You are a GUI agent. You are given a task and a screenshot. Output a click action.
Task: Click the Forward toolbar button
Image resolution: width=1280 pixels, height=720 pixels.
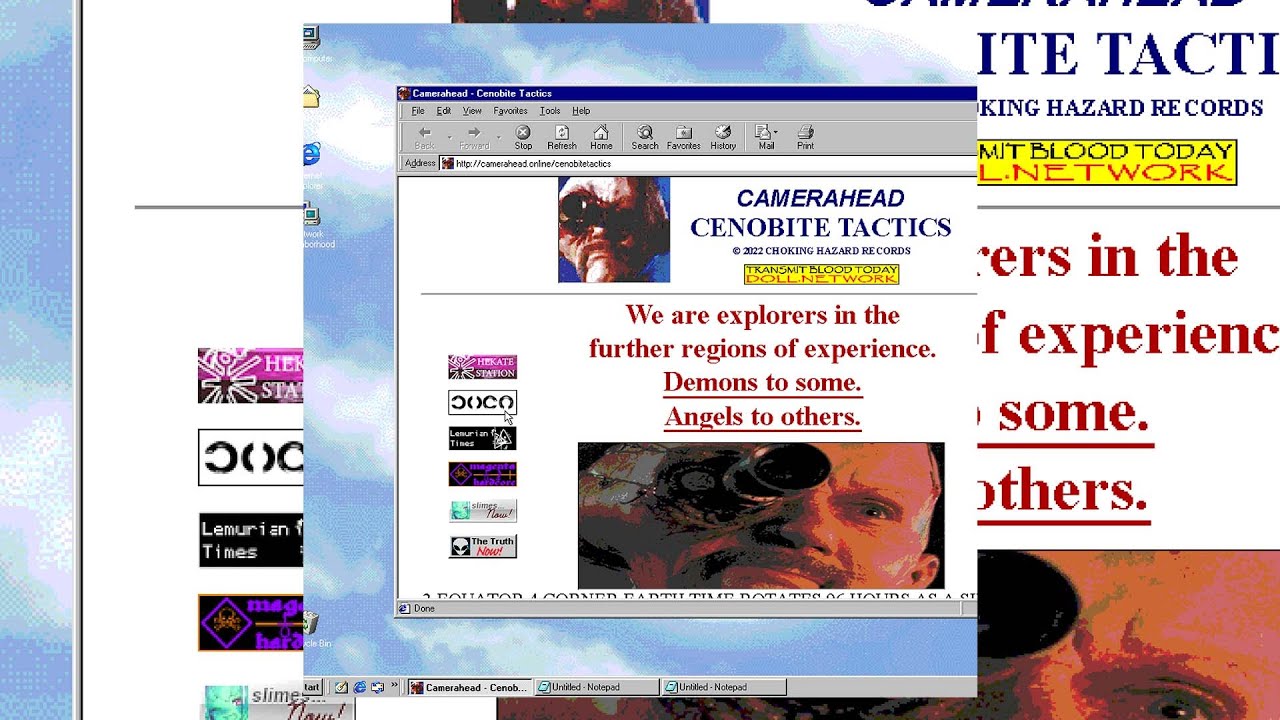[x=474, y=137]
